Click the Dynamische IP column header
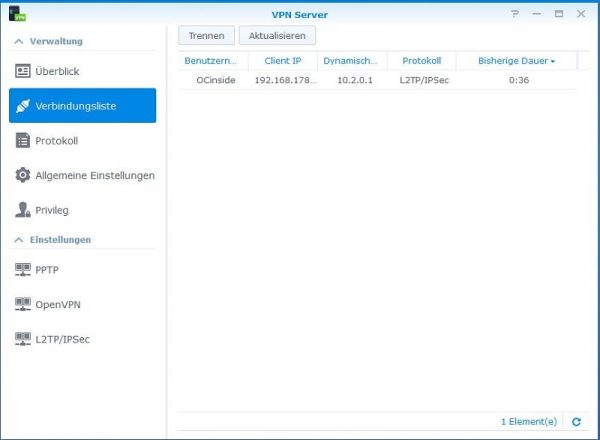Viewport: 600px width, 440px height. (x=351, y=61)
